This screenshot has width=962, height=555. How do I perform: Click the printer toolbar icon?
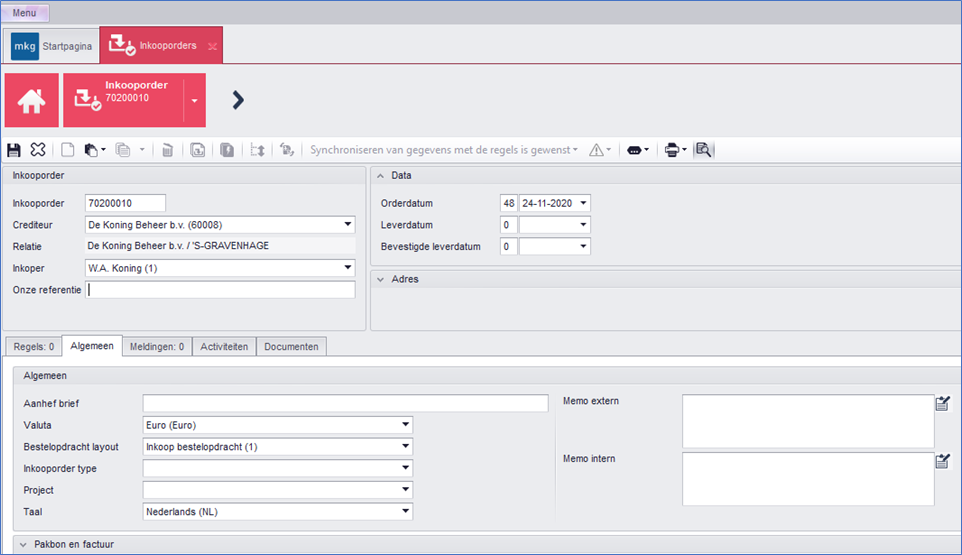point(672,150)
